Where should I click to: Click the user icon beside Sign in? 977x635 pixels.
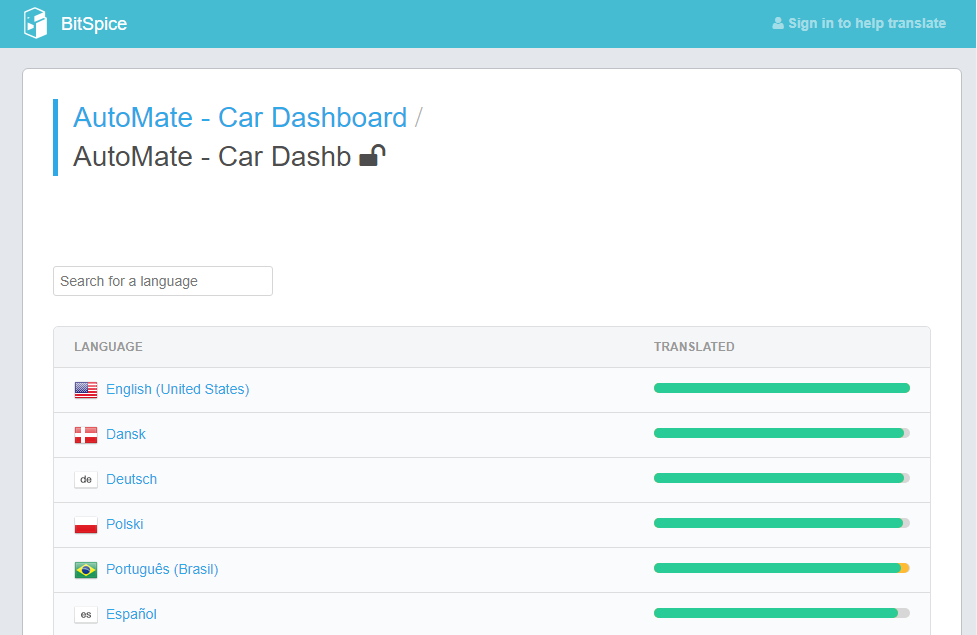pos(778,23)
